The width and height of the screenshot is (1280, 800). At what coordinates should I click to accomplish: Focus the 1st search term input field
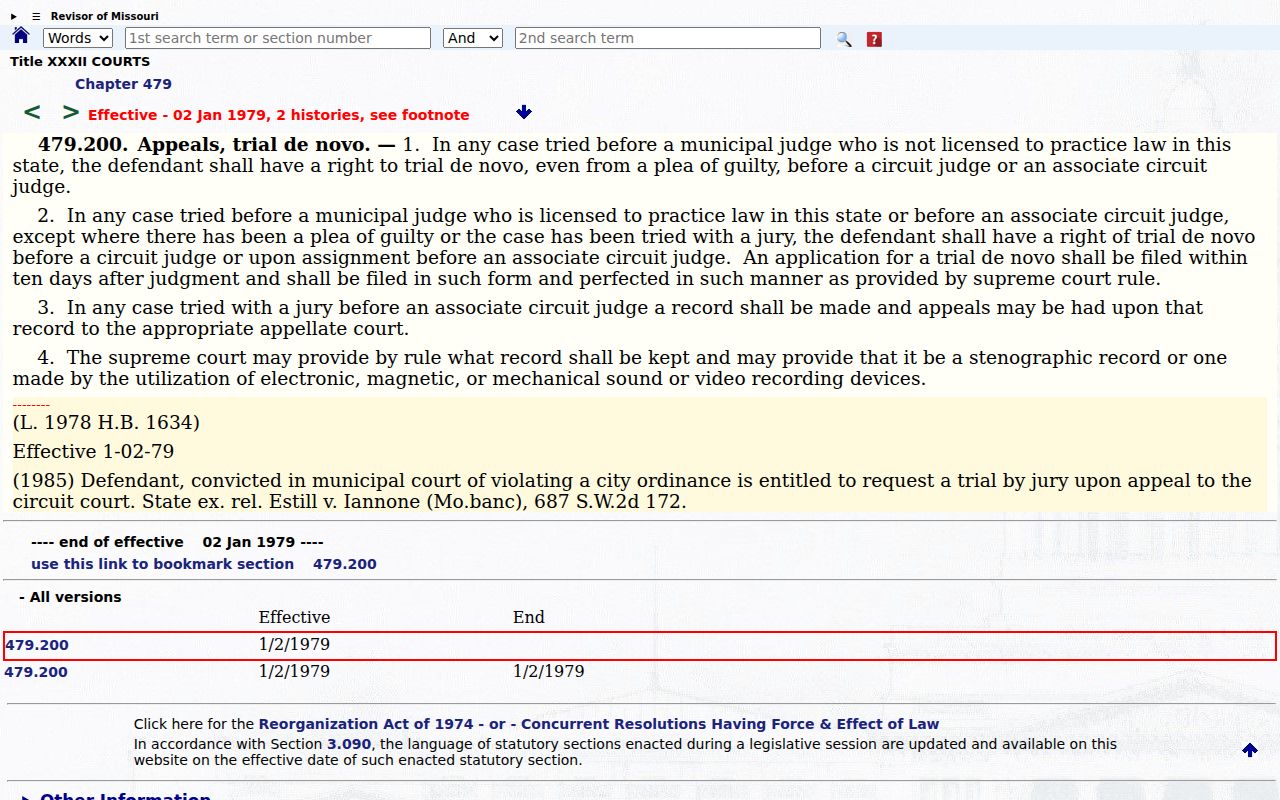[x=278, y=38]
